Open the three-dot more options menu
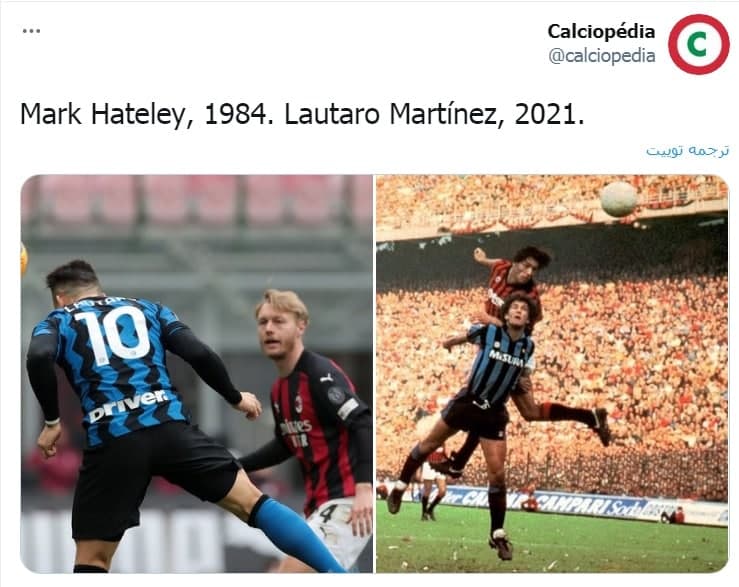739x587 pixels. tap(31, 31)
